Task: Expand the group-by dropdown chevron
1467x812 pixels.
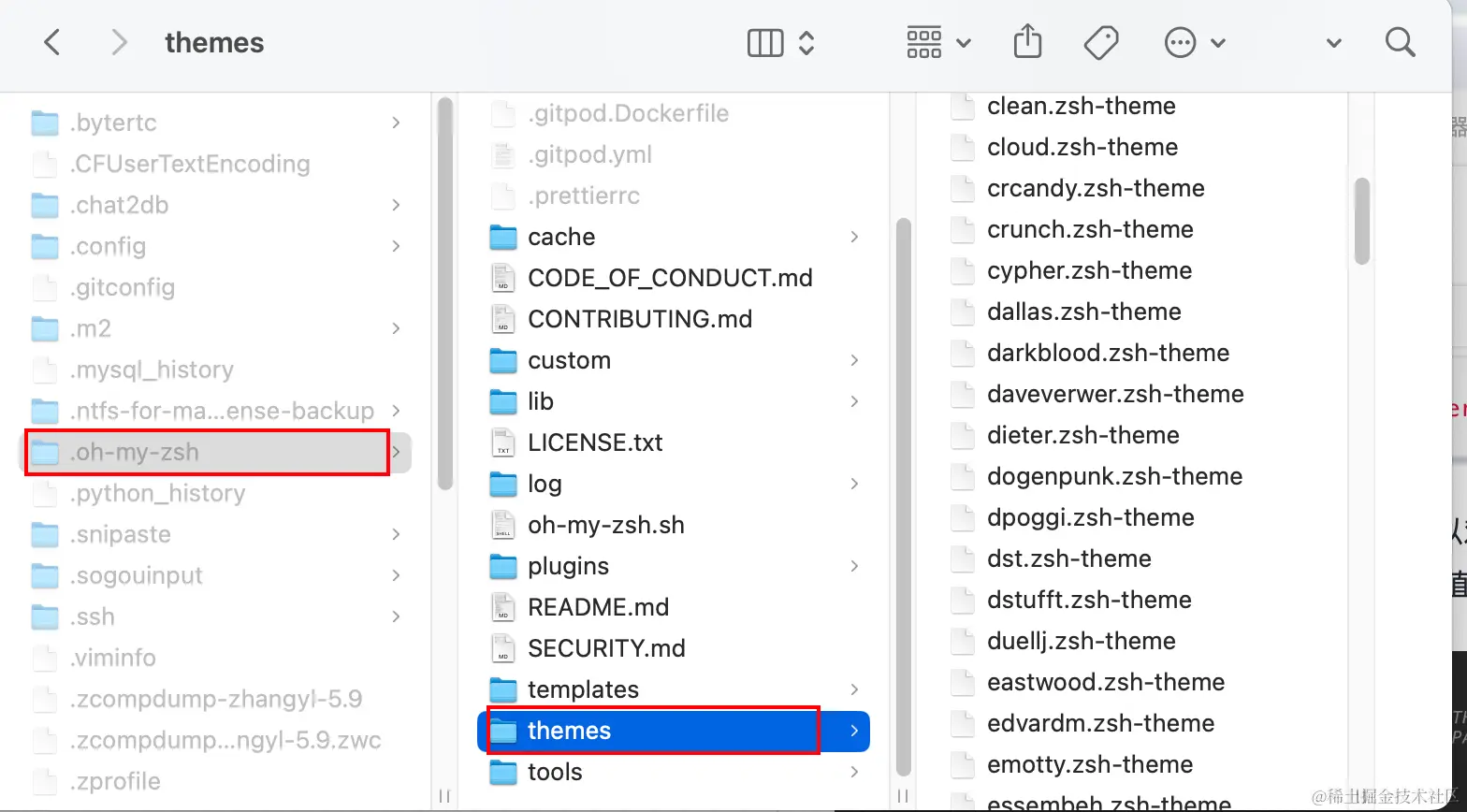Action: tap(964, 43)
